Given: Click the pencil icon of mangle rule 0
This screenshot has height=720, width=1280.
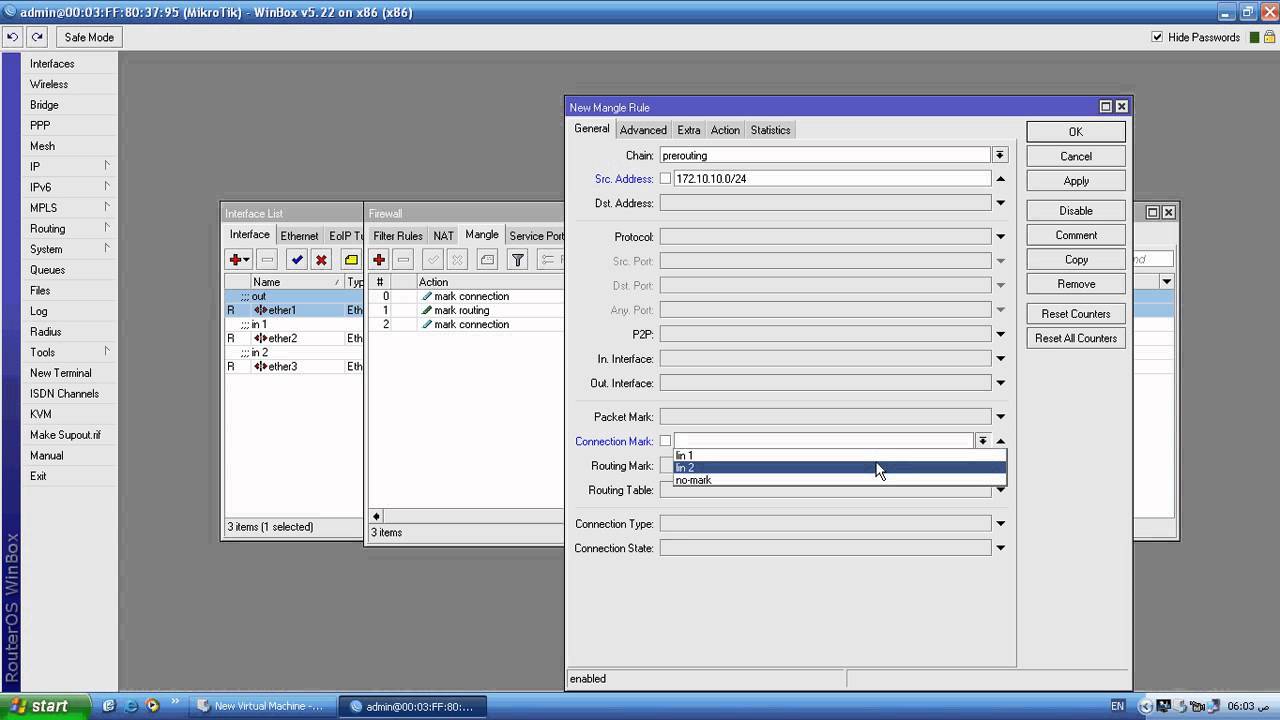Looking at the screenshot, I should click(427, 296).
